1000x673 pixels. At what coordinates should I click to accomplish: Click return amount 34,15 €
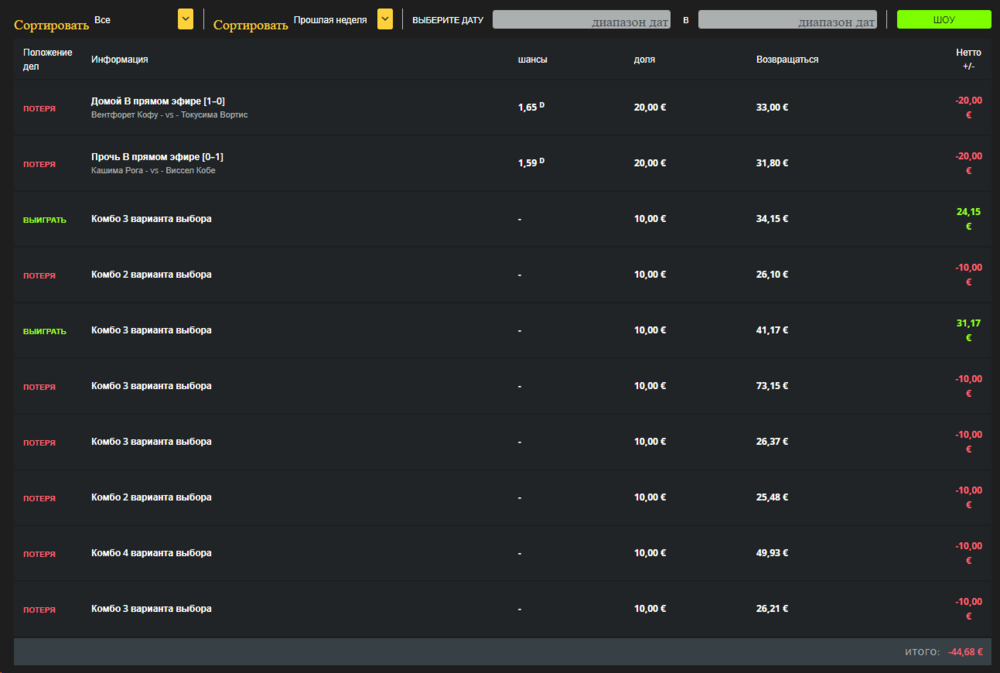772,219
